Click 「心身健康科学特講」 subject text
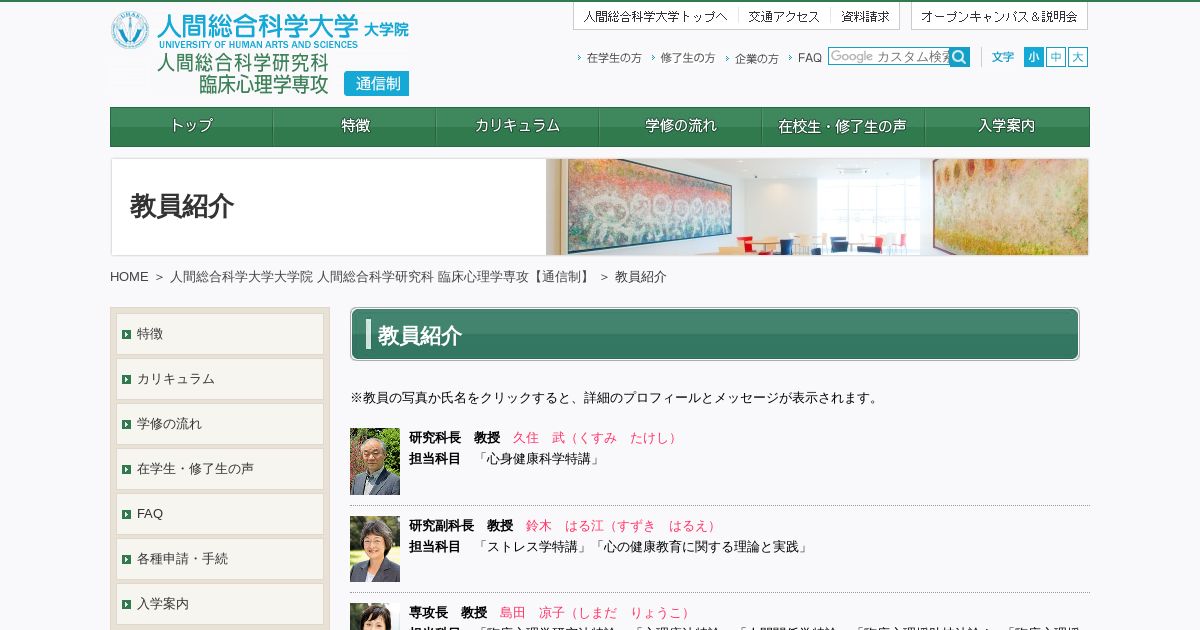The width and height of the screenshot is (1200, 630). click(x=539, y=459)
